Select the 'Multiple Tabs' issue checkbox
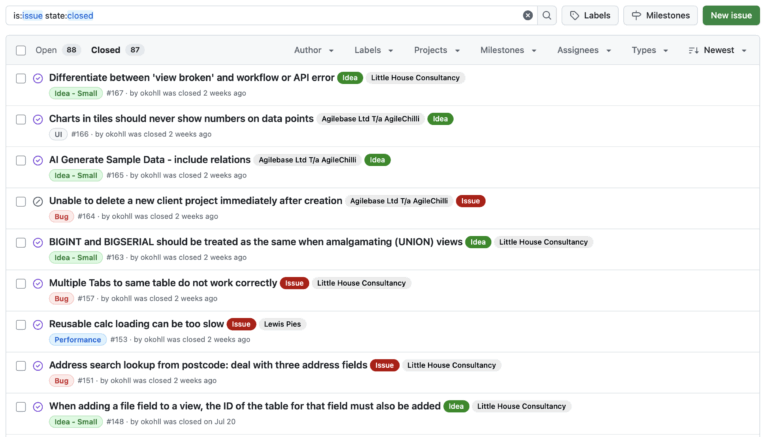Screen dimensions: 768x437 point(21,284)
